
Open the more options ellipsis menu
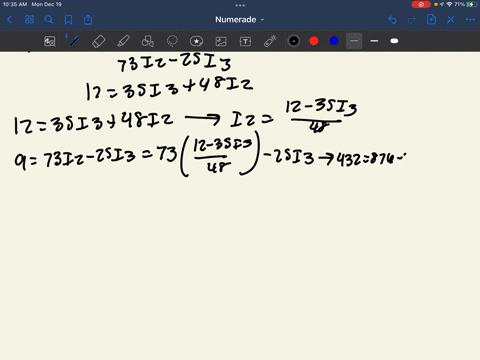point(470,20)
